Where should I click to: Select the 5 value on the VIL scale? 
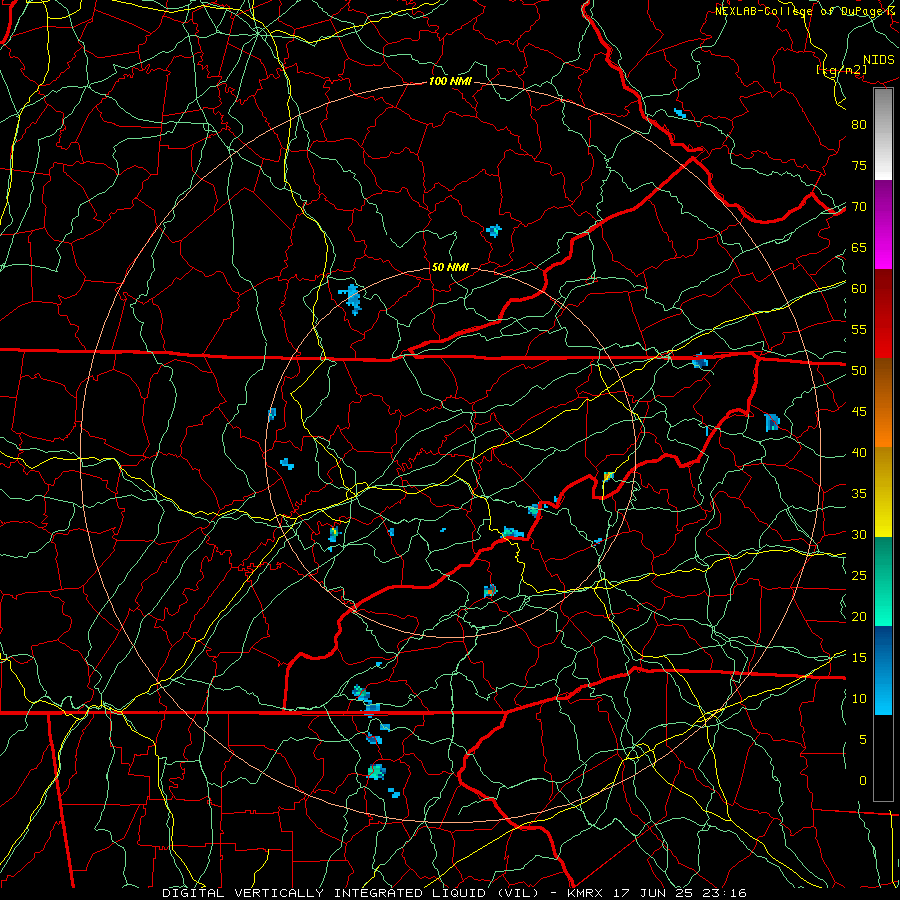click(863, 740)
